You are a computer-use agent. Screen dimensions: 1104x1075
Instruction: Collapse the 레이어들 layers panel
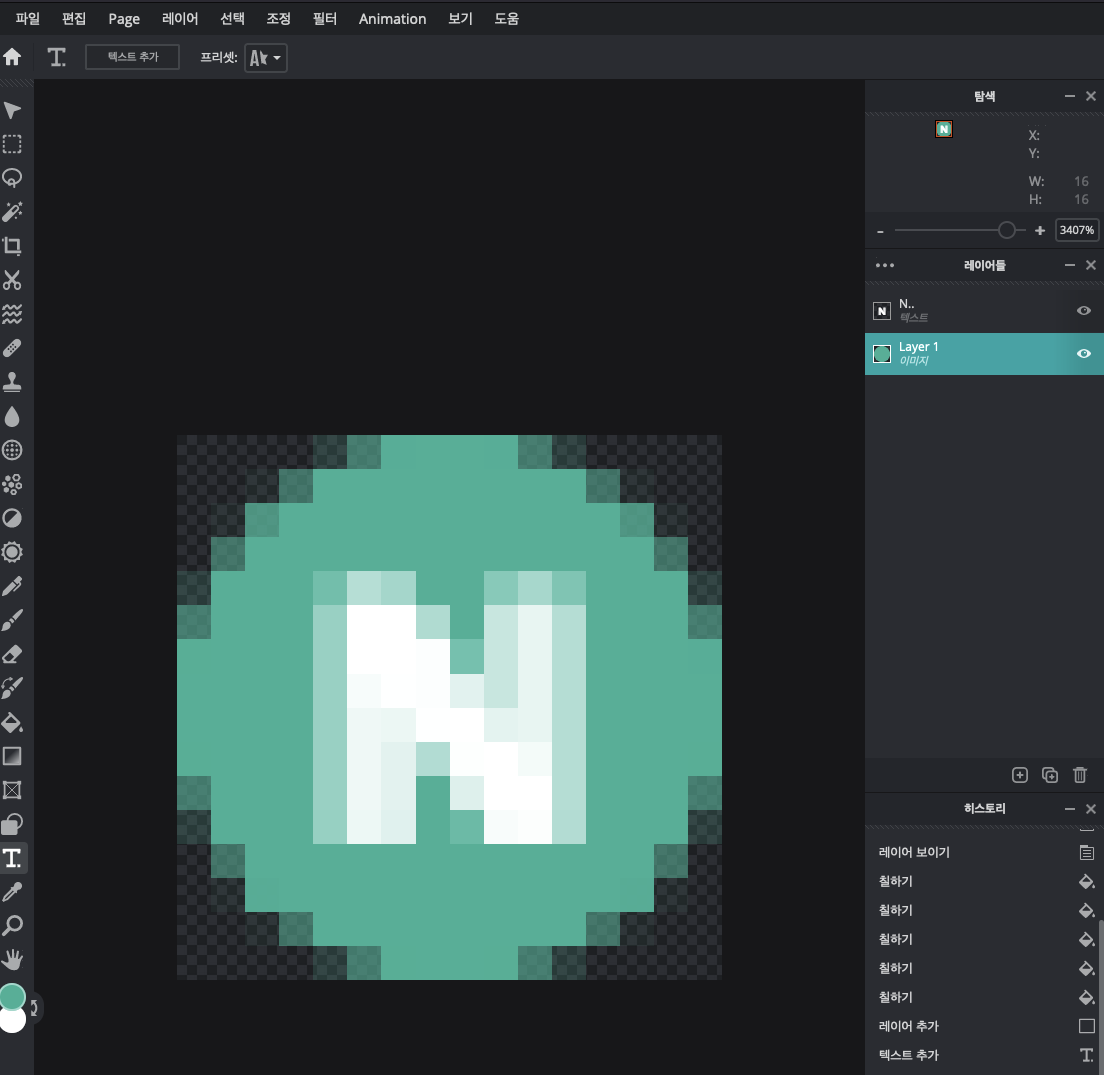tap(1070, 265)
